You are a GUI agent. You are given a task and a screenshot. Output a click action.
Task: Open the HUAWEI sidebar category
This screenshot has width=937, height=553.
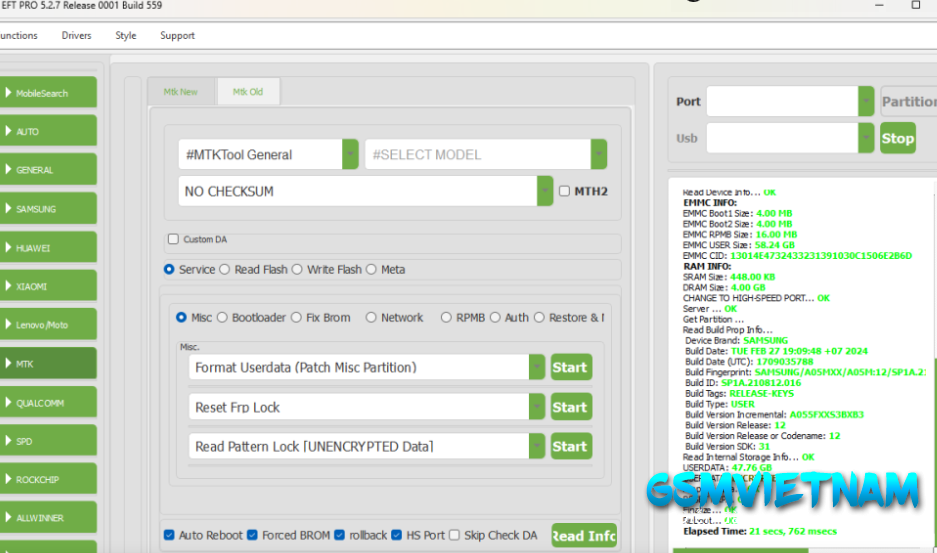pyautogui.click(x=49, y=248)
